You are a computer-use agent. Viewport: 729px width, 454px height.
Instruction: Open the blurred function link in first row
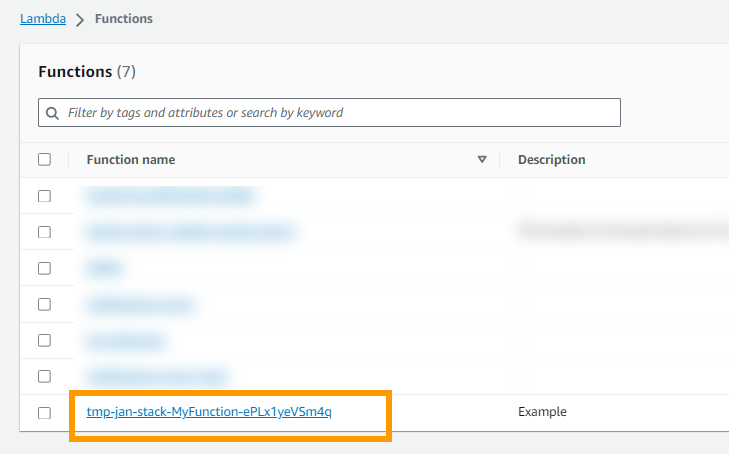tap(171, 196)
